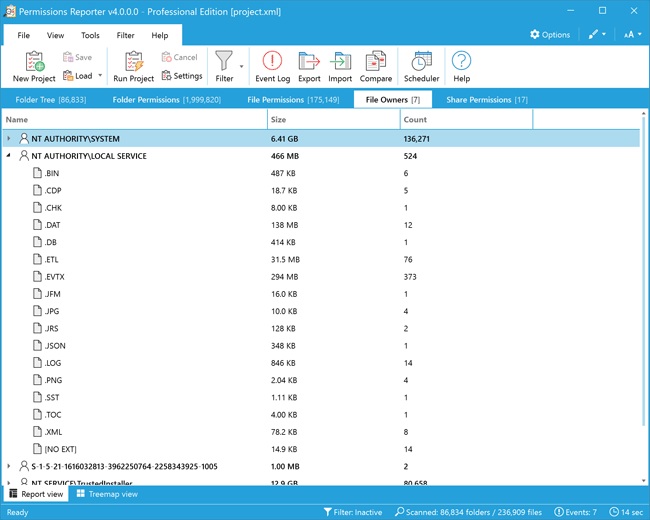This screenshot has height=520, width=650.
Task: Click the Options button
Action: click(x=550, y=35)
